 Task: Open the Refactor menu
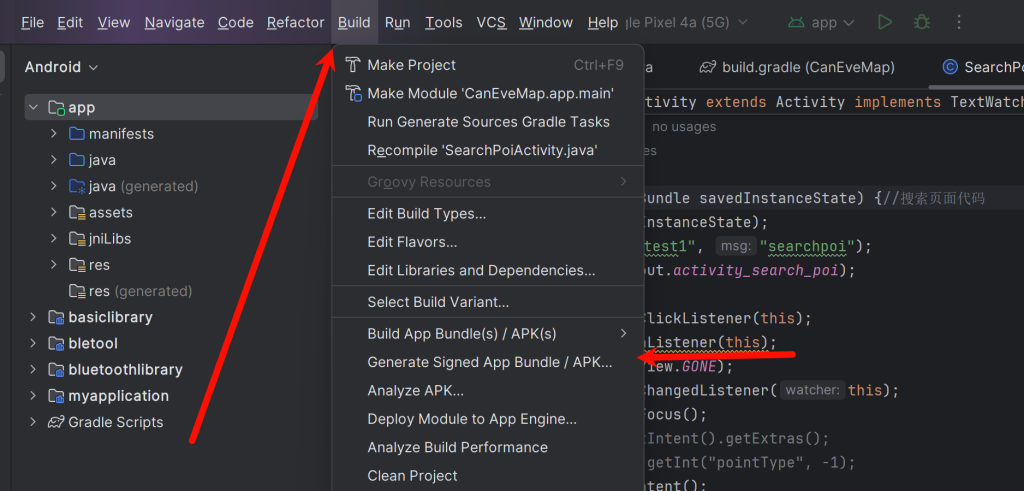(295, 22)
